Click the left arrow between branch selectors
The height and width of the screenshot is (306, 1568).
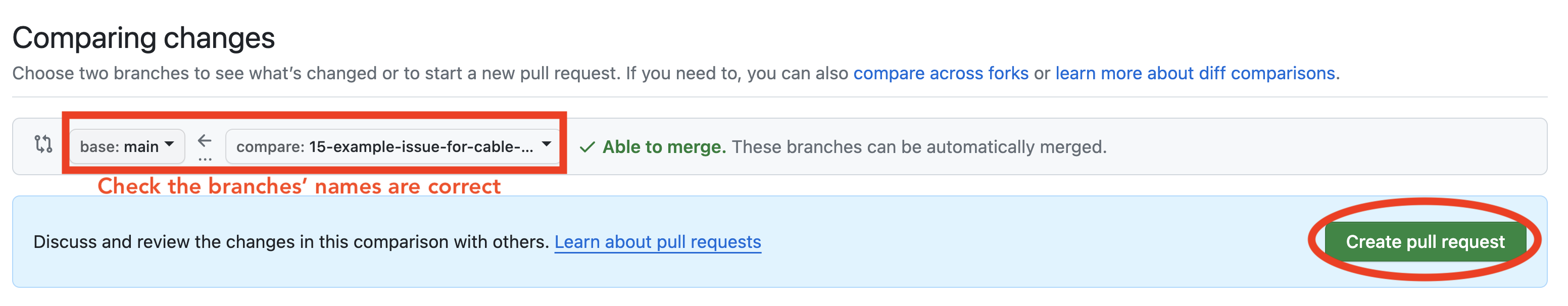point(204,140)
